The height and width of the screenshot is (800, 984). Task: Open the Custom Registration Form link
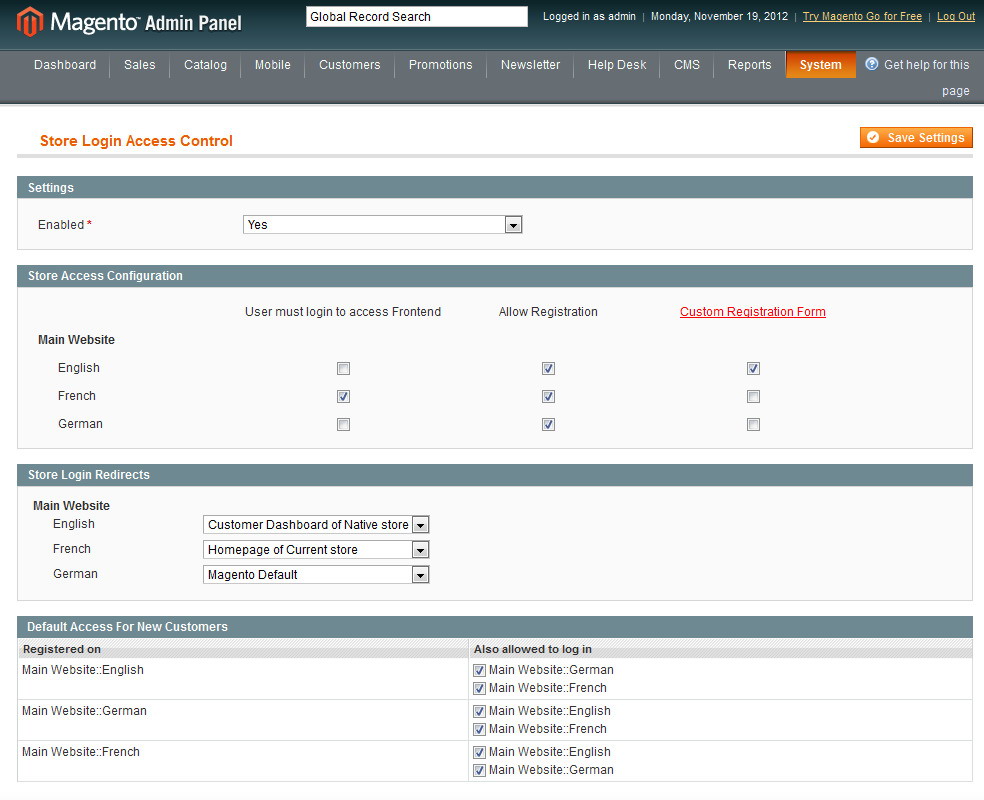[x=752, y=311]
